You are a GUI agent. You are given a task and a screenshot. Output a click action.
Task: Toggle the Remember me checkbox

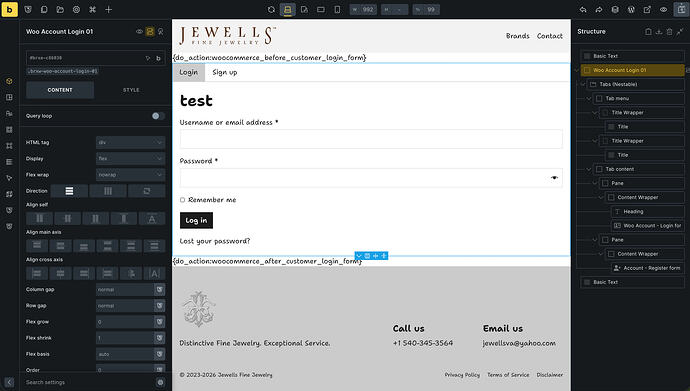(182, 200)
